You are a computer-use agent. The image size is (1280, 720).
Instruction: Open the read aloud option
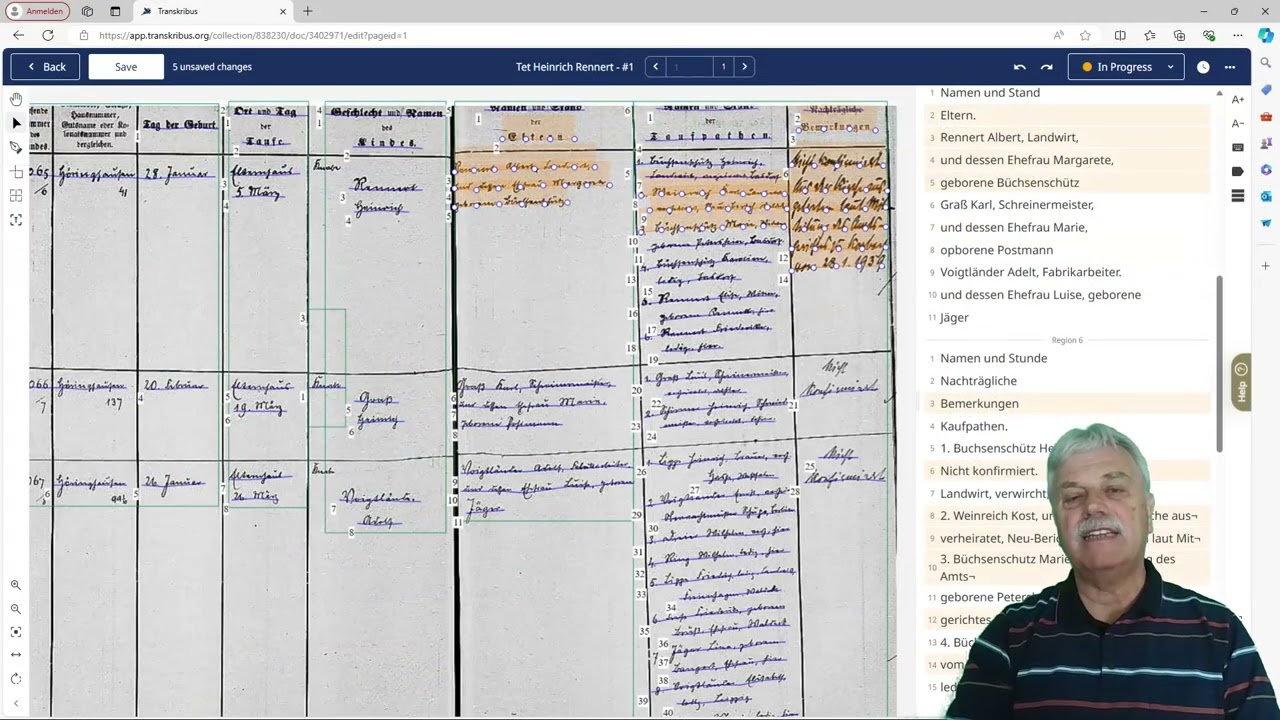tap(1058, 35)
